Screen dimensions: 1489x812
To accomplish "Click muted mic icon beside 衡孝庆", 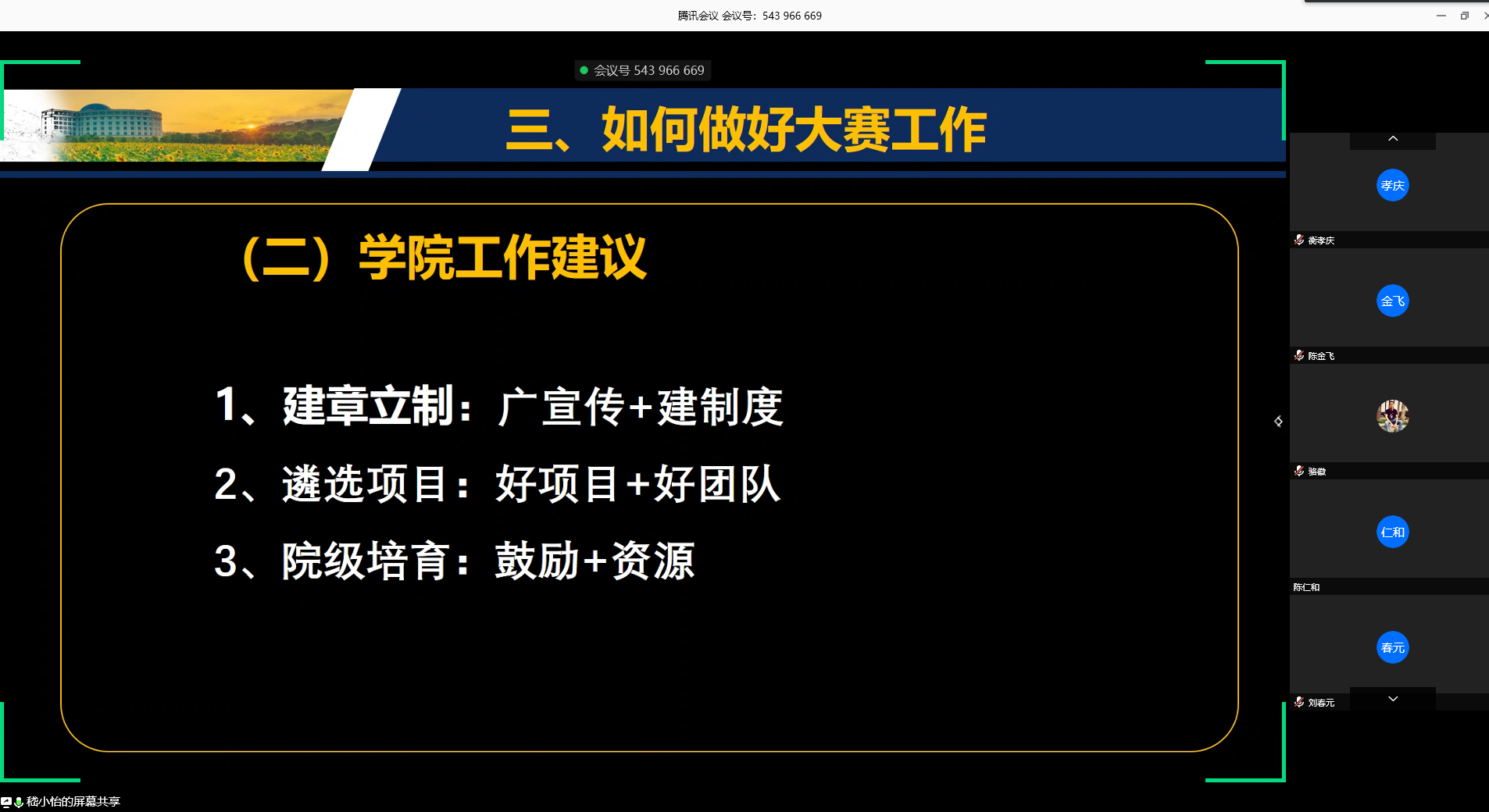I will click(x=1299, y=240).
